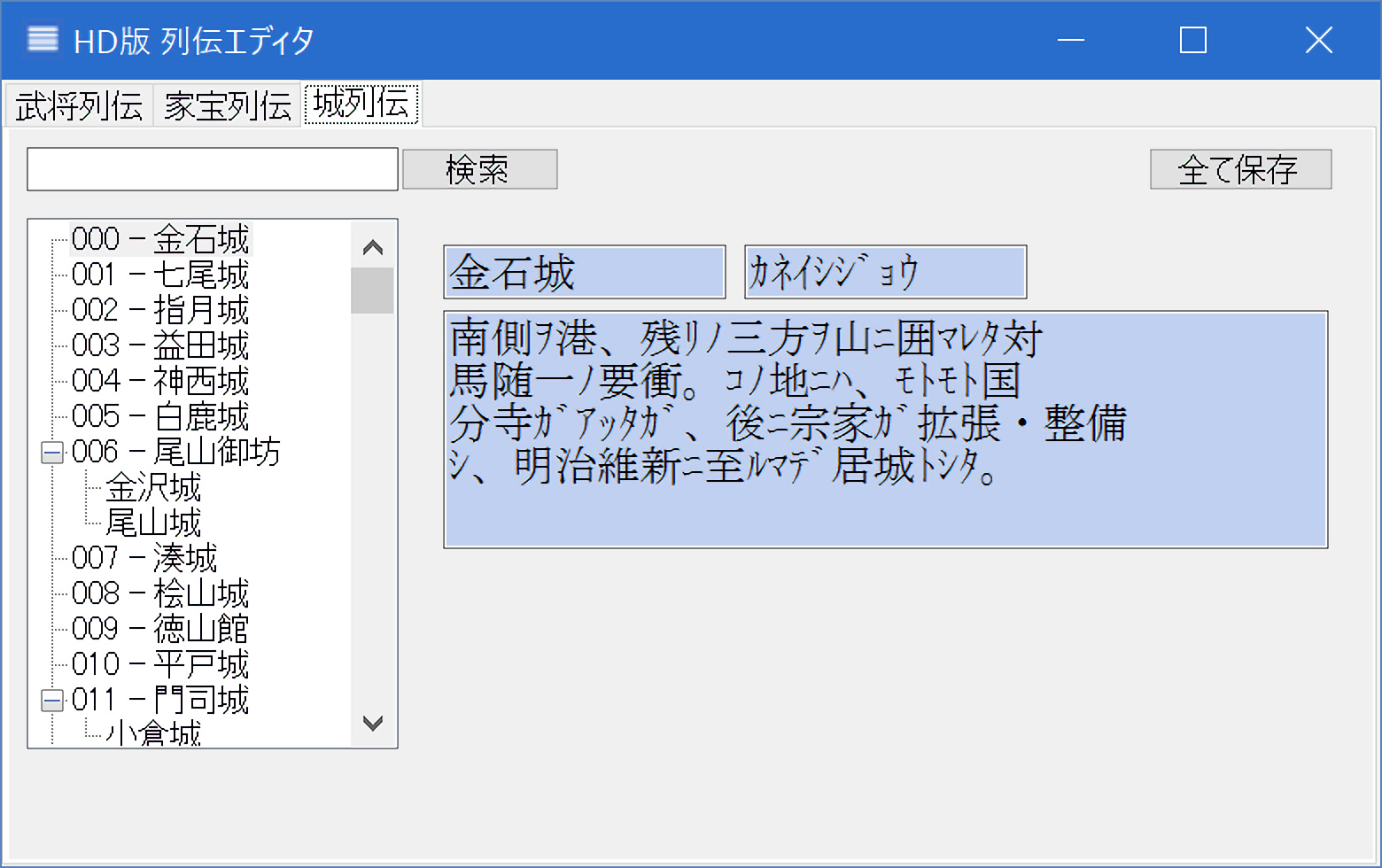Pick 009 - 徳山館 from the list
Viewport: 1382px width, 868px height.
[160, 629]
